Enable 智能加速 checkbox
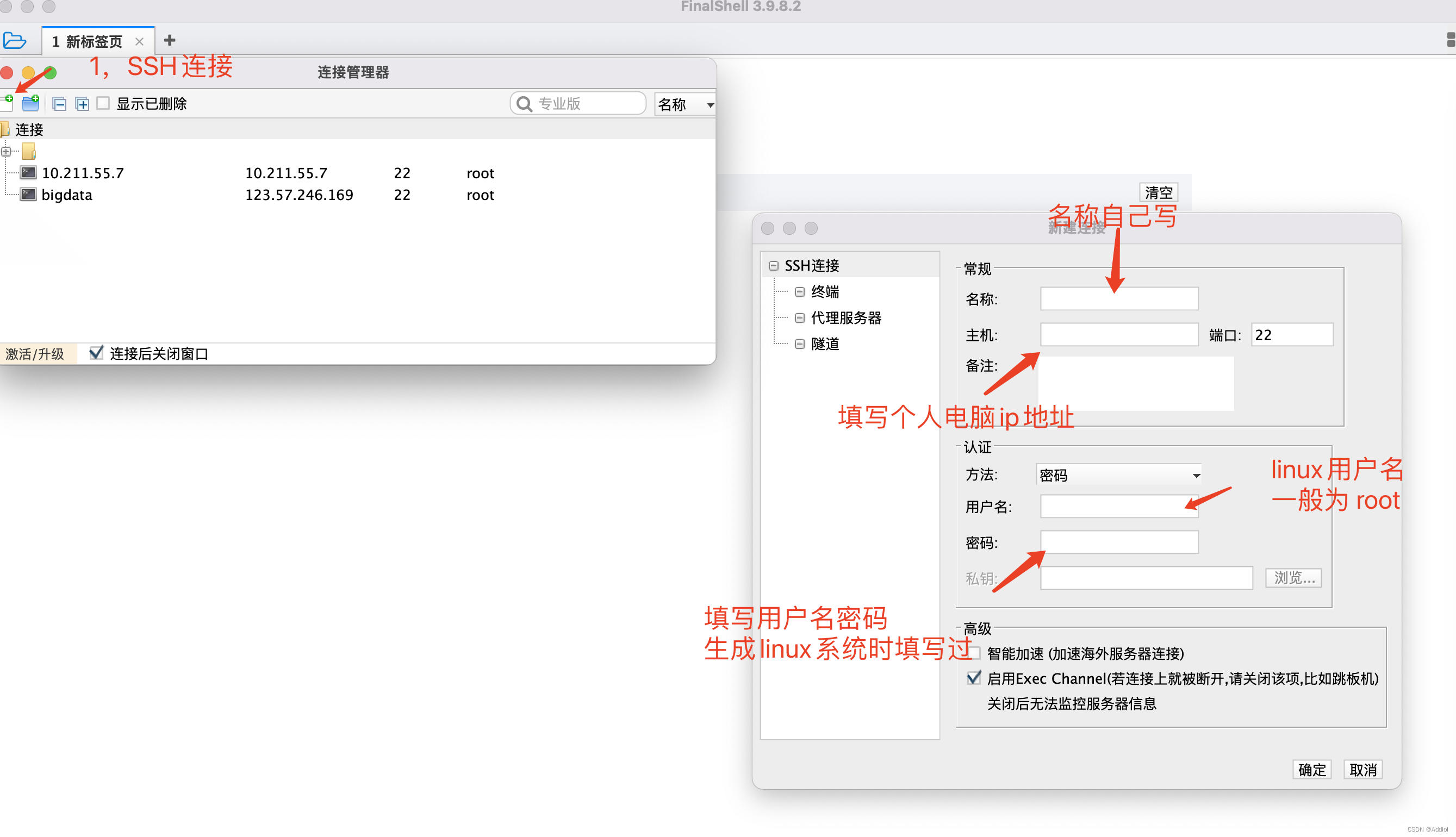Image resolution: width=1456 pixels, height=837 pixels. tap(974, 653)
